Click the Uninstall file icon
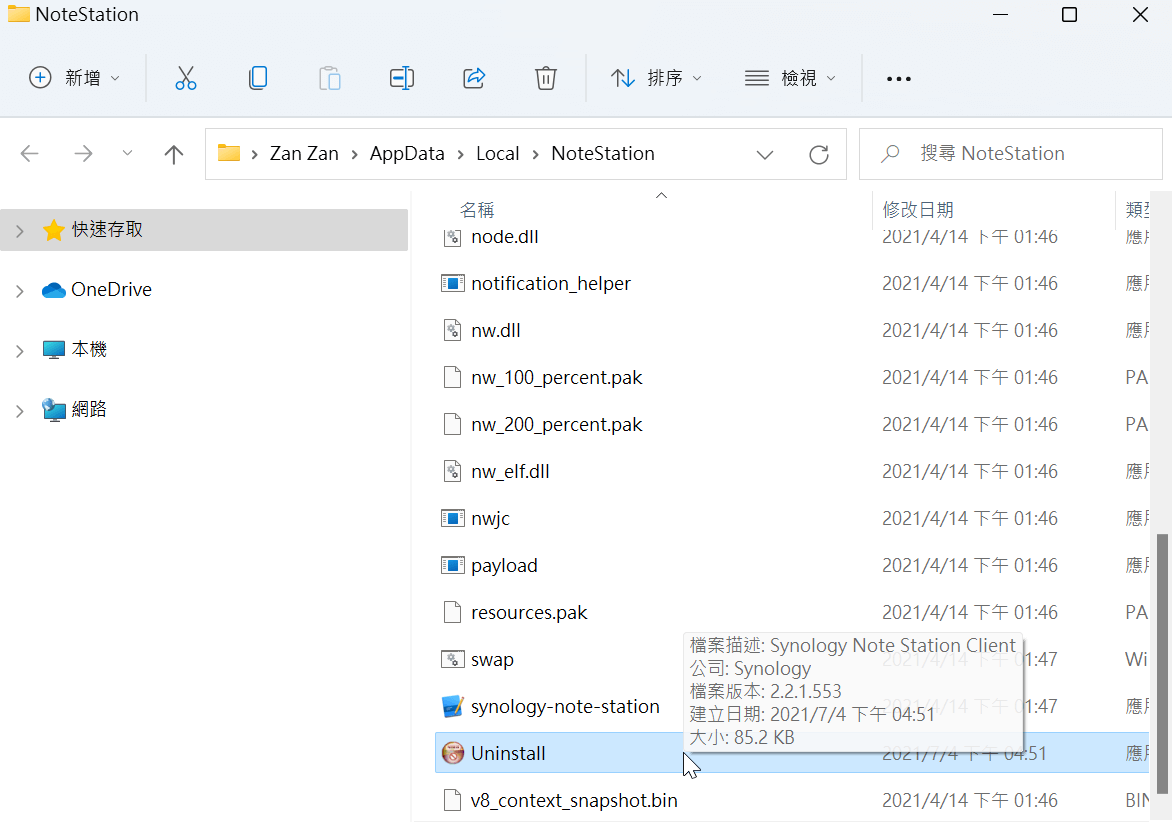Image resolution: width=1172 pixels, height=822 pixels. pyautogui.click(x=452, y=753)
